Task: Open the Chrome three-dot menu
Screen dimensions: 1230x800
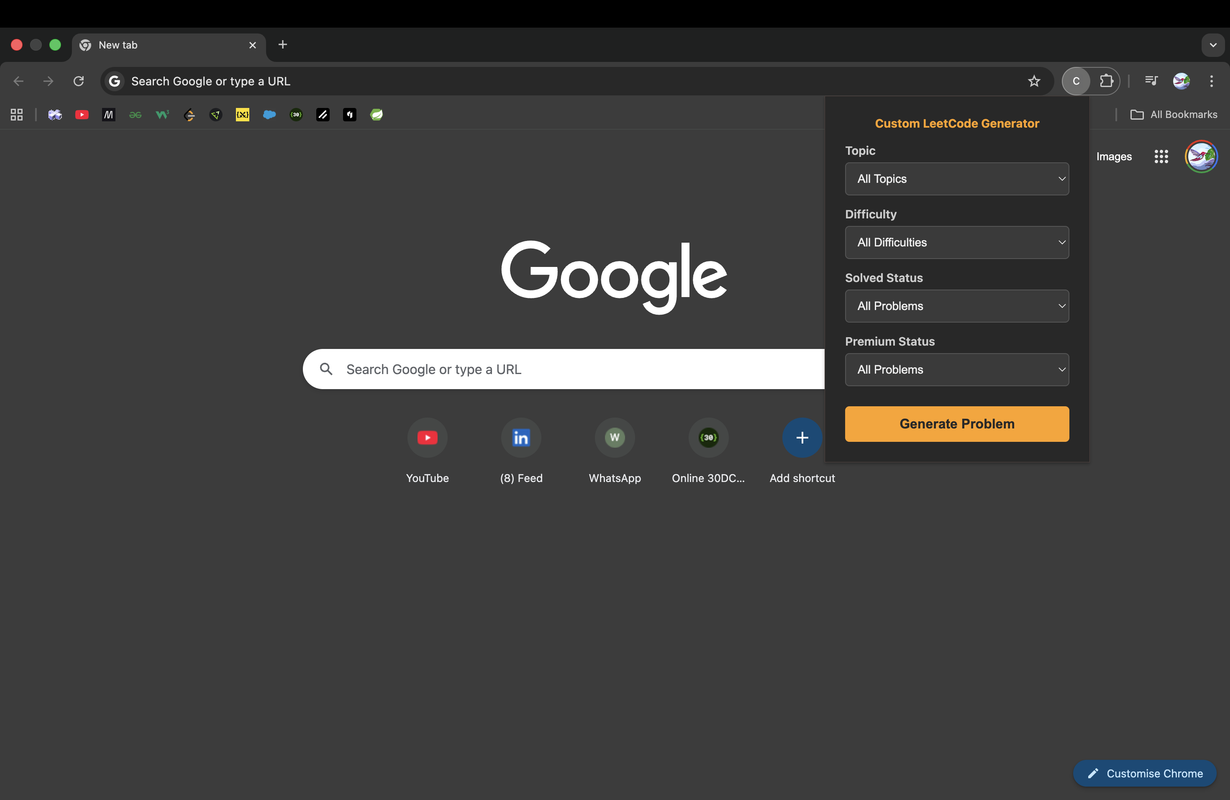Action: click(x=1212, y=81)
